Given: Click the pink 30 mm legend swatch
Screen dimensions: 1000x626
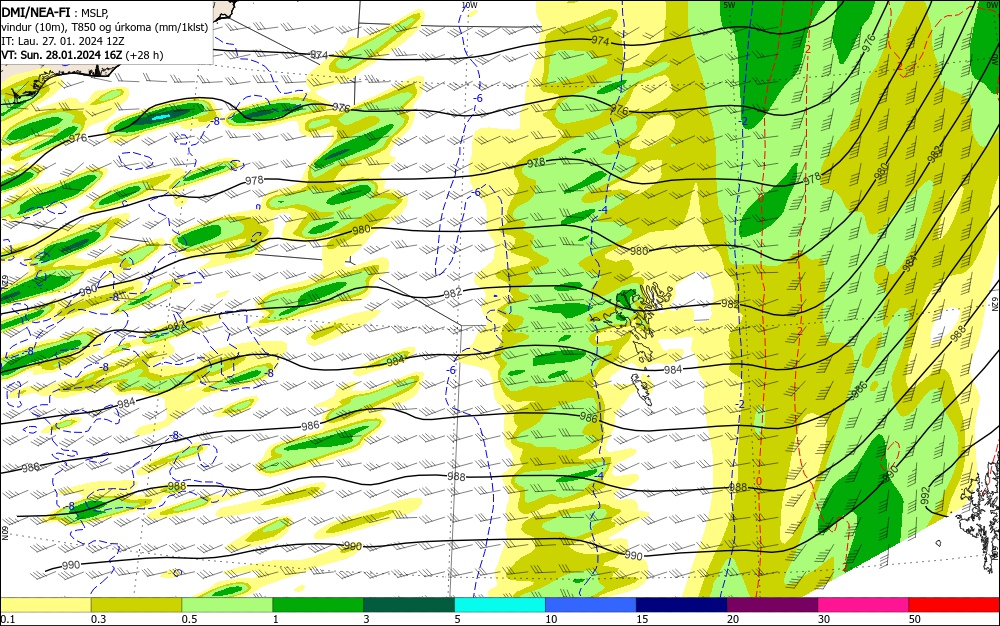Looking at the screenshot, I should click(864, 605).
